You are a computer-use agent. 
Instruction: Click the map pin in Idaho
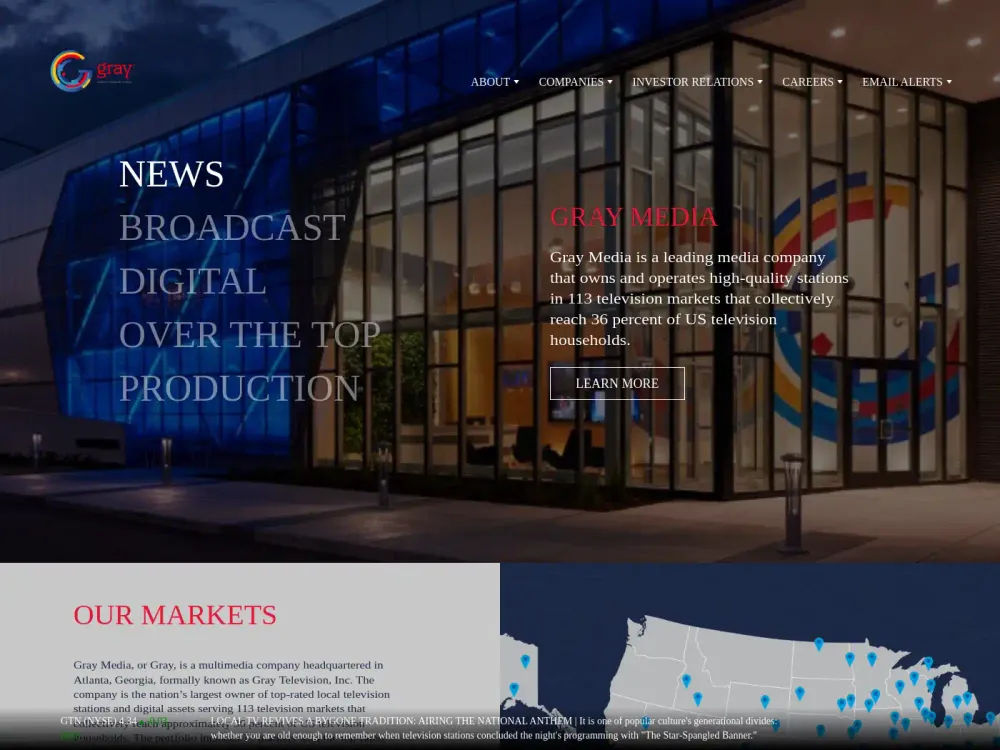pyautogui.click(x=686, y=680)
